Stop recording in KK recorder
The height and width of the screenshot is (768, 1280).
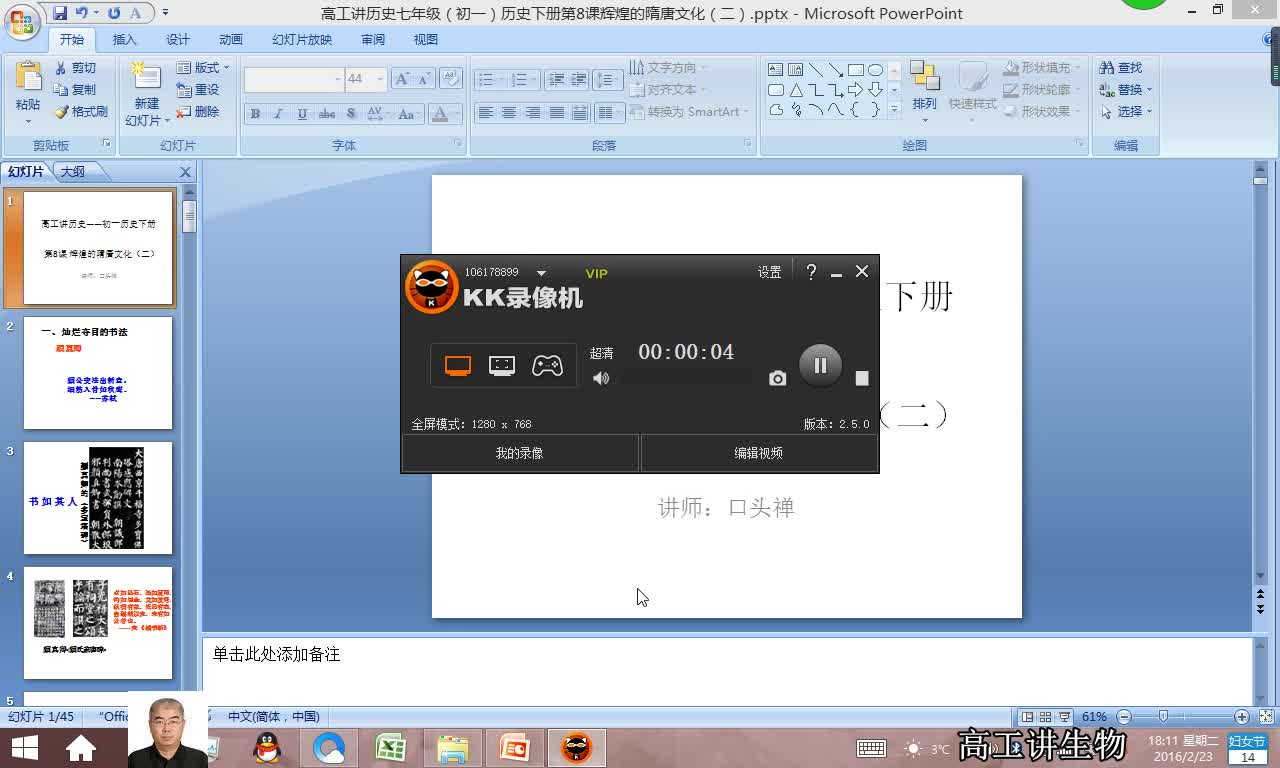[862, 378]
